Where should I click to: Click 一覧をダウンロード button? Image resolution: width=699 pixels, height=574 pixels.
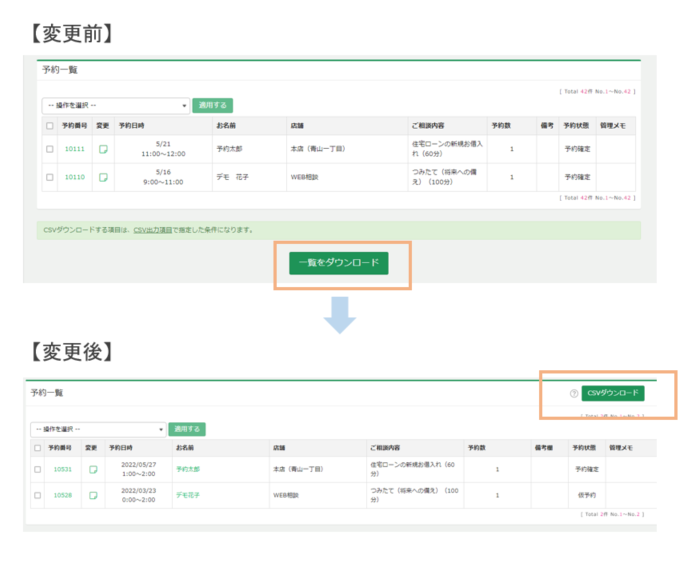(338, 263)
